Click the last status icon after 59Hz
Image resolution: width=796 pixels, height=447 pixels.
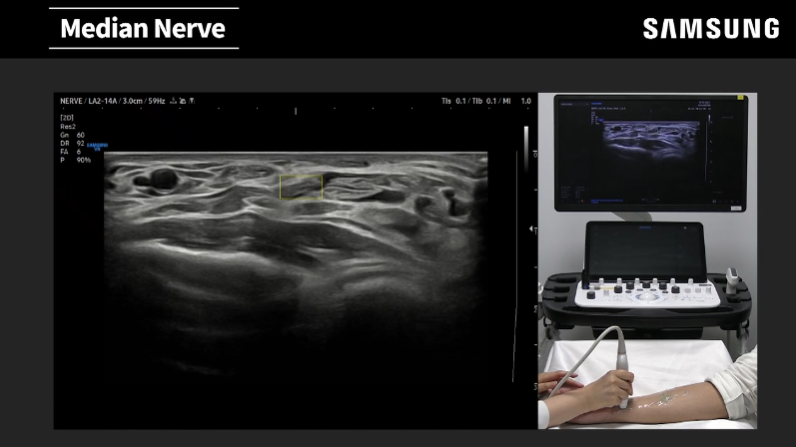pyautogui.click(x=191, y=101)
